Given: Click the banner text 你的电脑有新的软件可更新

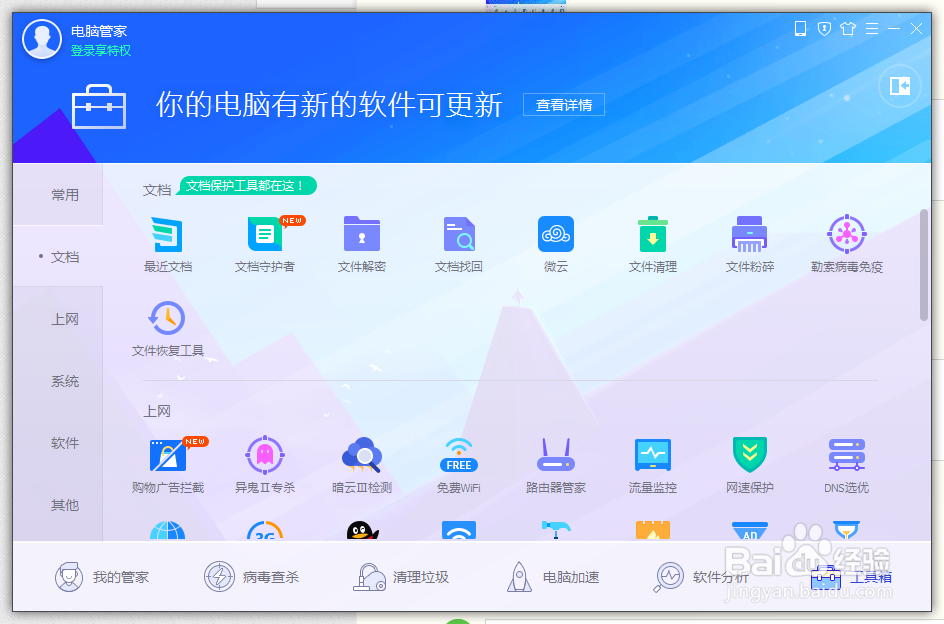Looking at the screenshot, I should click(x=329, y=105).
